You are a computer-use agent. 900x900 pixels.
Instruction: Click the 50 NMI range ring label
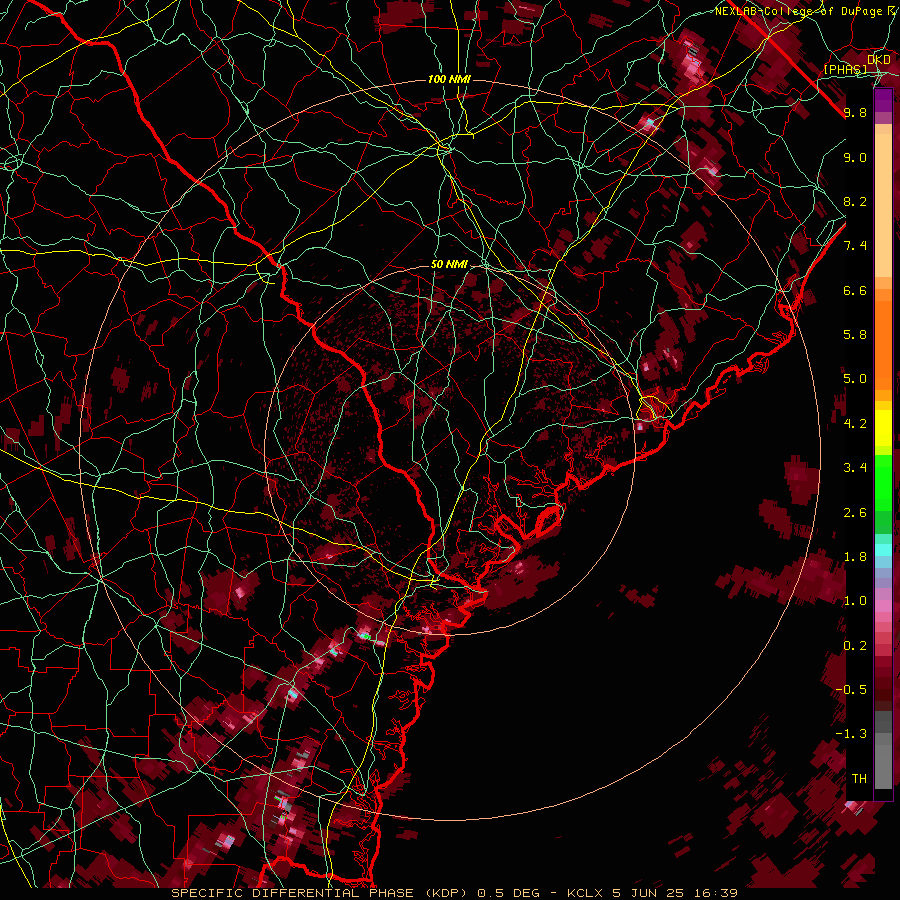coord(449,264)
